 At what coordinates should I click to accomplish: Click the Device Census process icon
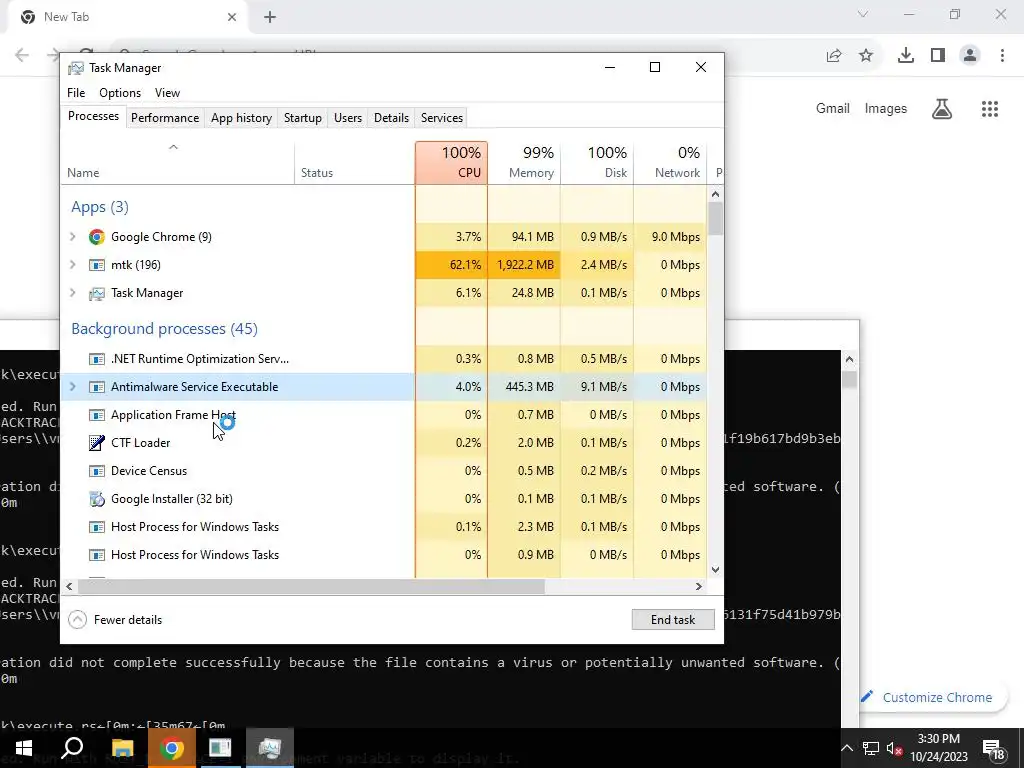(x=97, y=471)
